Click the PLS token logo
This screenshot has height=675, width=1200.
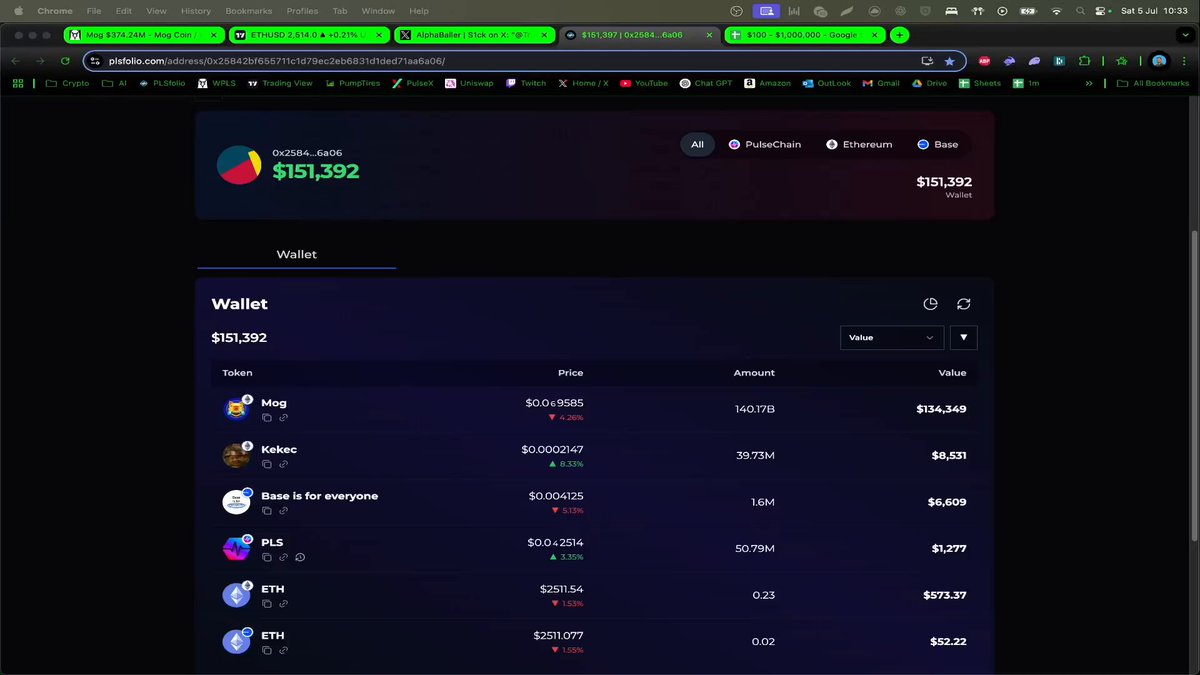[236, 548]
